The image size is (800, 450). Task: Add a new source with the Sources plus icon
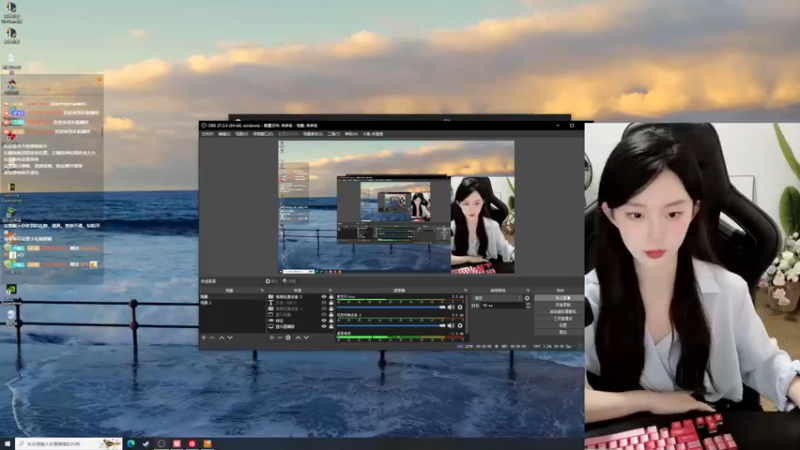(x=271, y=338)
